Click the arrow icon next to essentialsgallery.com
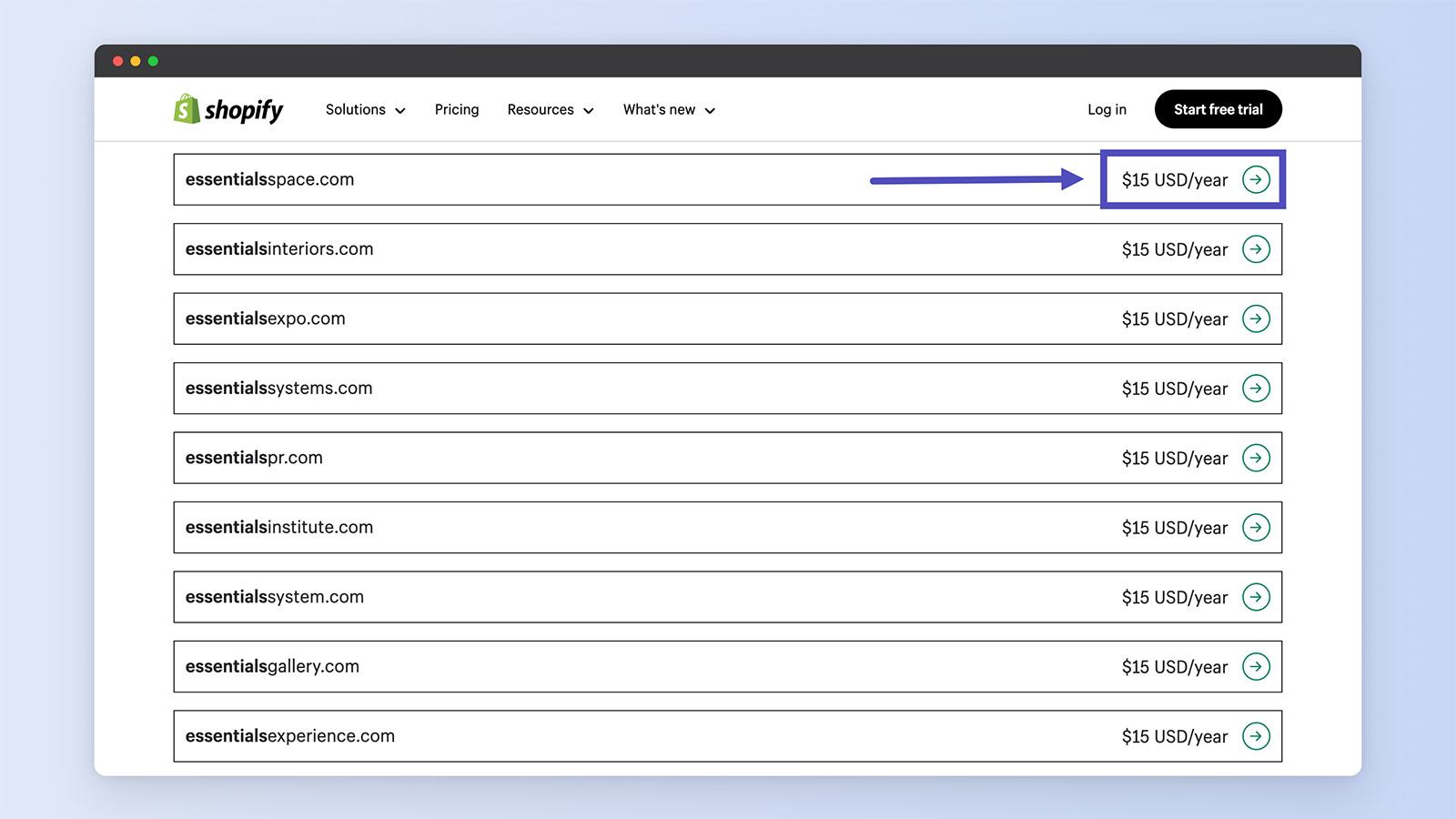 coord(1257,666)
